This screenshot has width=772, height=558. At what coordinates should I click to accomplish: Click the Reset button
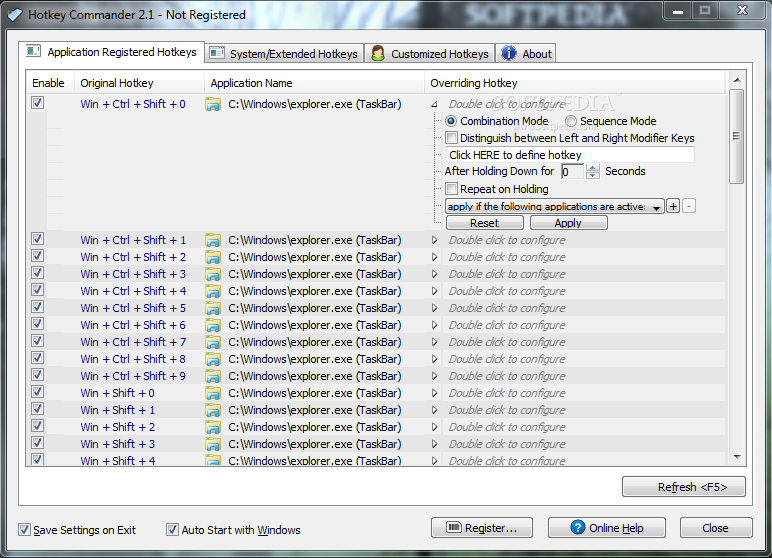click(484, 223)
